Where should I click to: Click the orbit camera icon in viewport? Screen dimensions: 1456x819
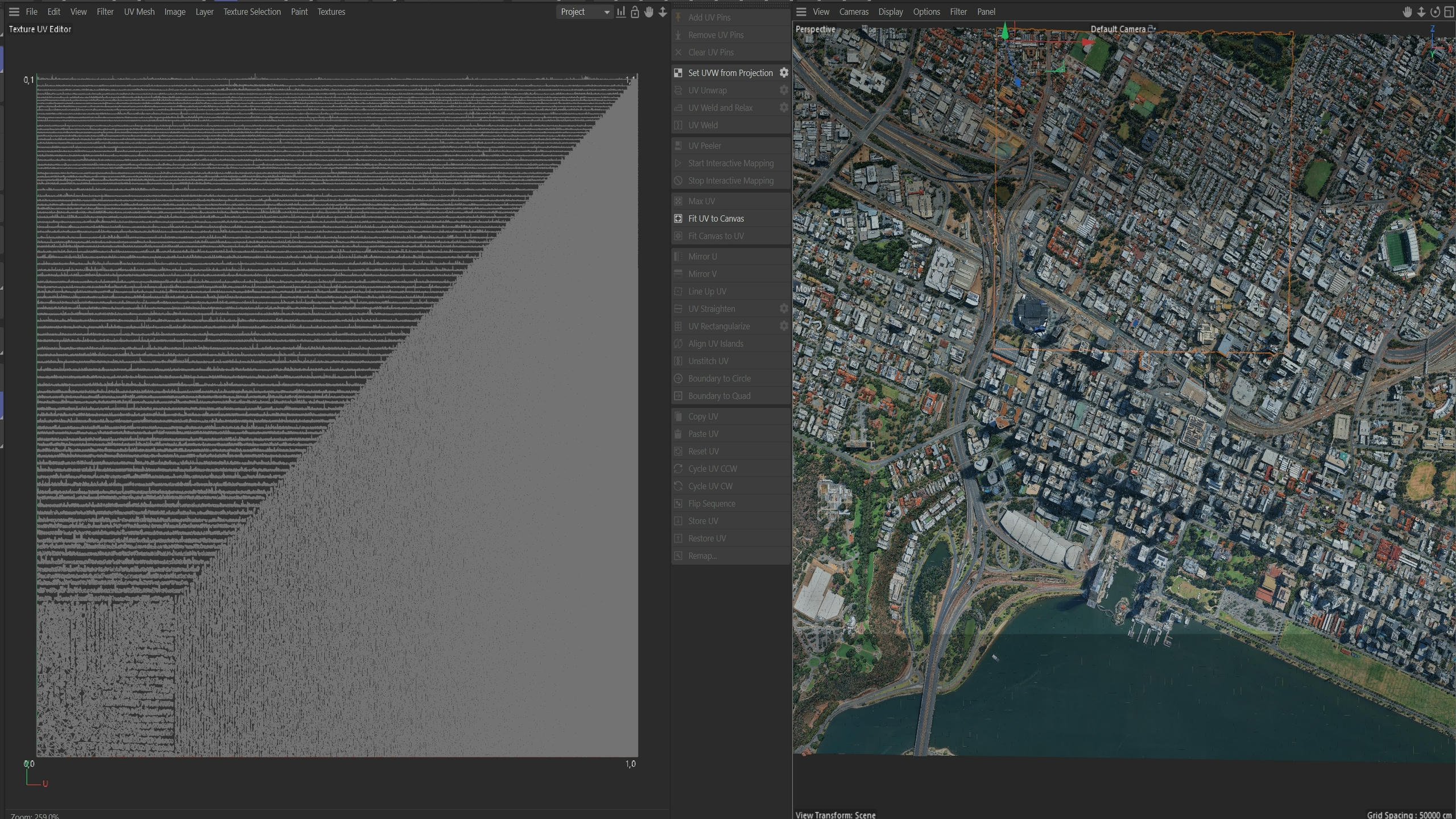pos(1435,12)
